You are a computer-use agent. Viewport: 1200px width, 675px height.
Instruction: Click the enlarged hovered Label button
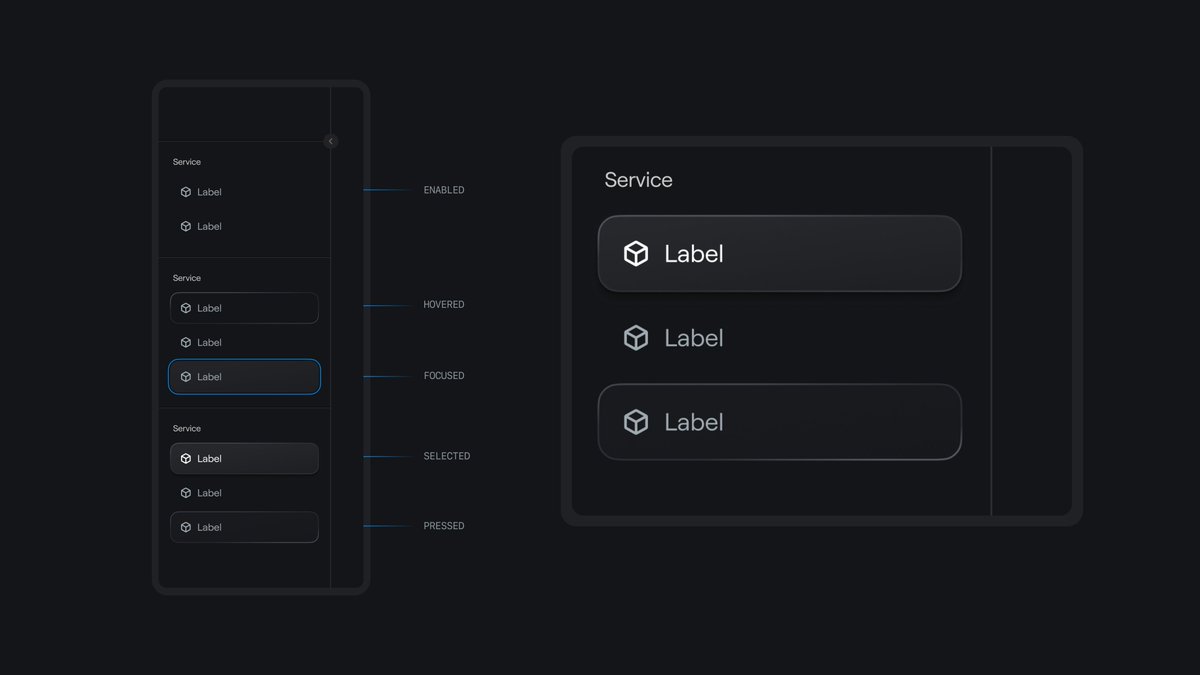(779, 253)
